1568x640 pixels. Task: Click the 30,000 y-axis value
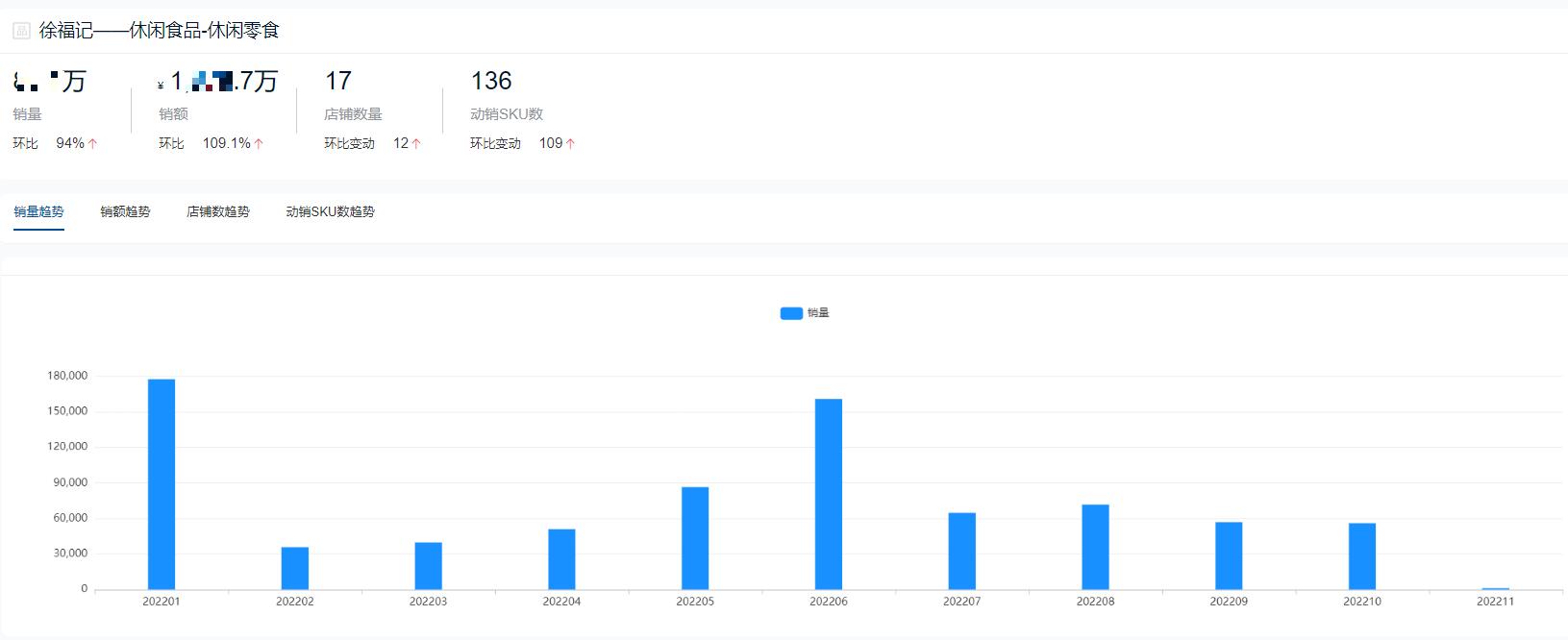coord(70,554)
